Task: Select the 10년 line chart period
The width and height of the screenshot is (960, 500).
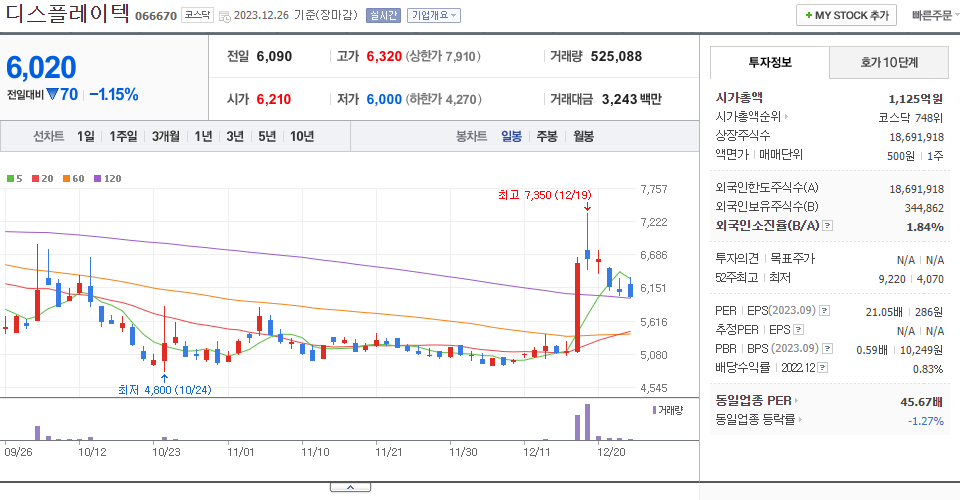Action: 302,136
